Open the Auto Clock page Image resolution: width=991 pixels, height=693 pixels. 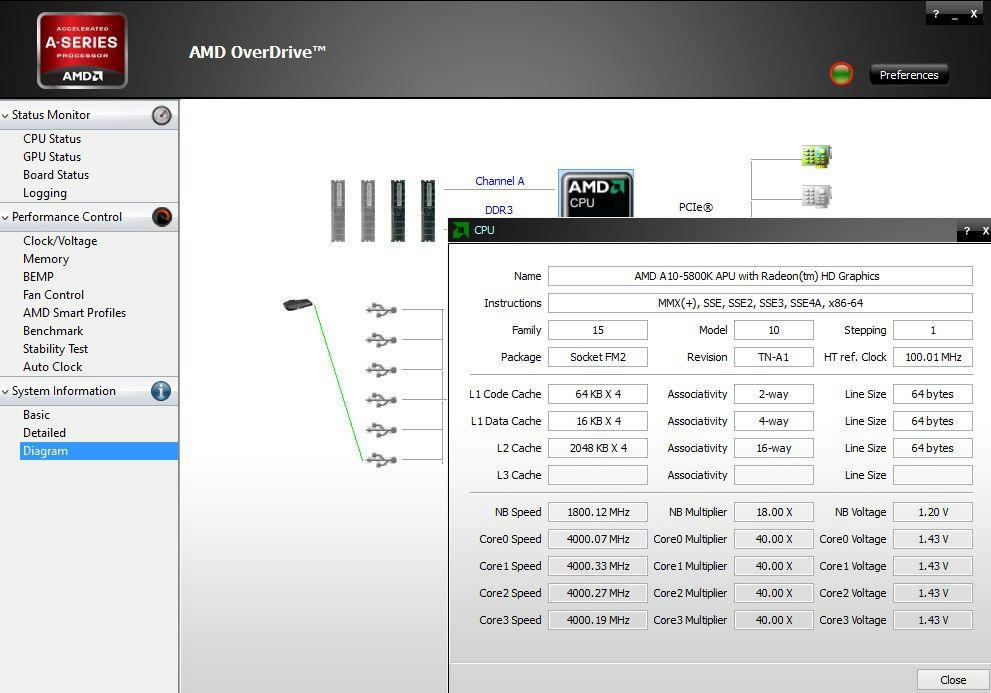click(52, 367)
